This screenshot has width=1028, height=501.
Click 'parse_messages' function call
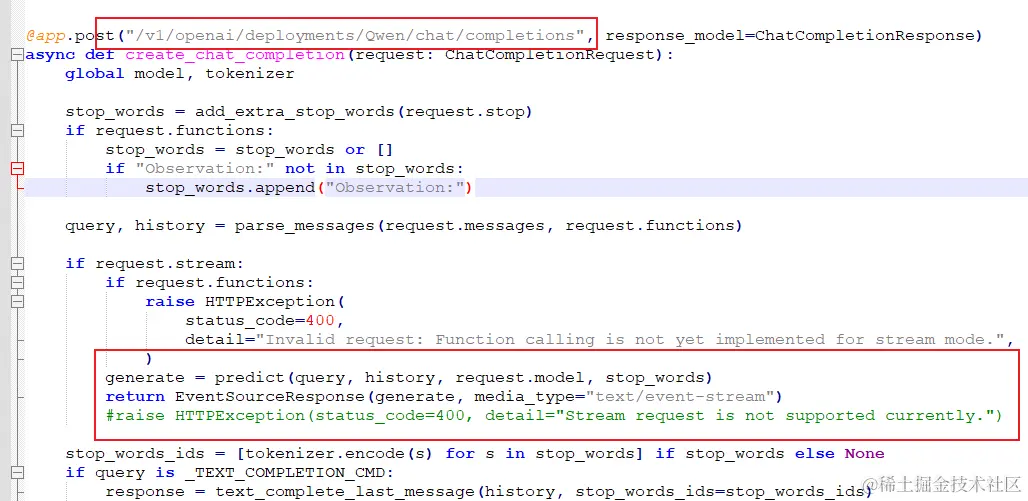pos(305,226)
